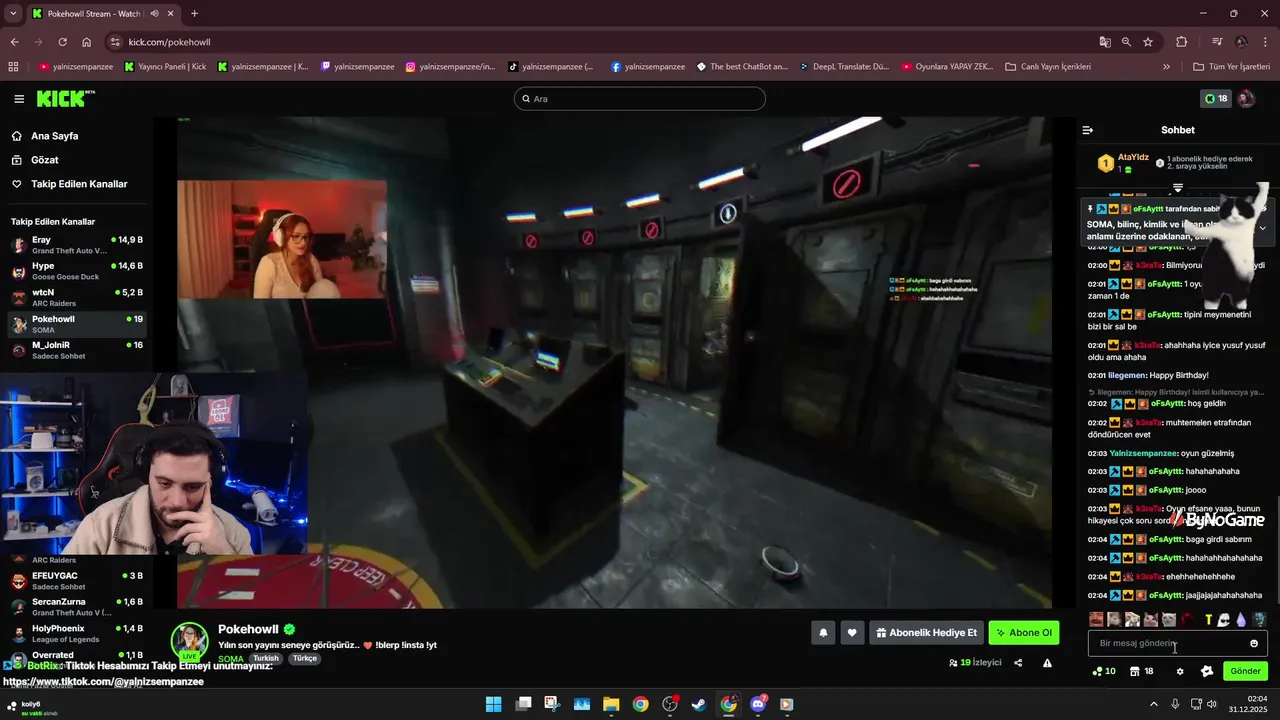Expand the pinned message chevron
Viewport: 1280px width, 720px height.
(x=1262, y=228)
